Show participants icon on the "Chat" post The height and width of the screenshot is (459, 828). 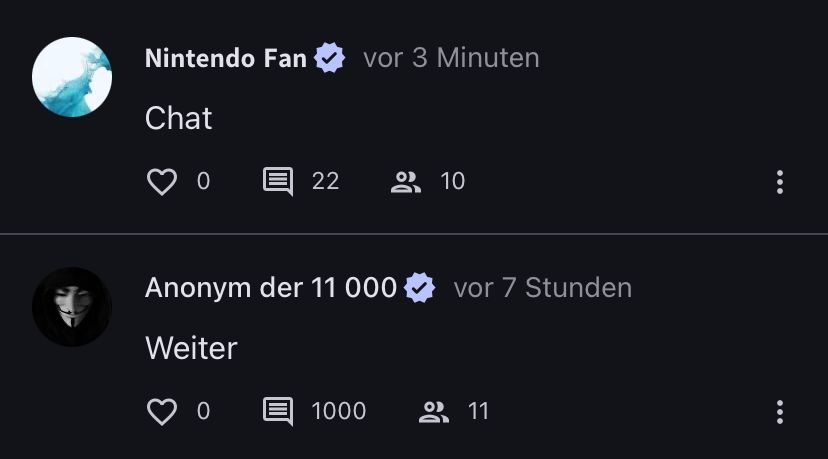coord(406,182)
